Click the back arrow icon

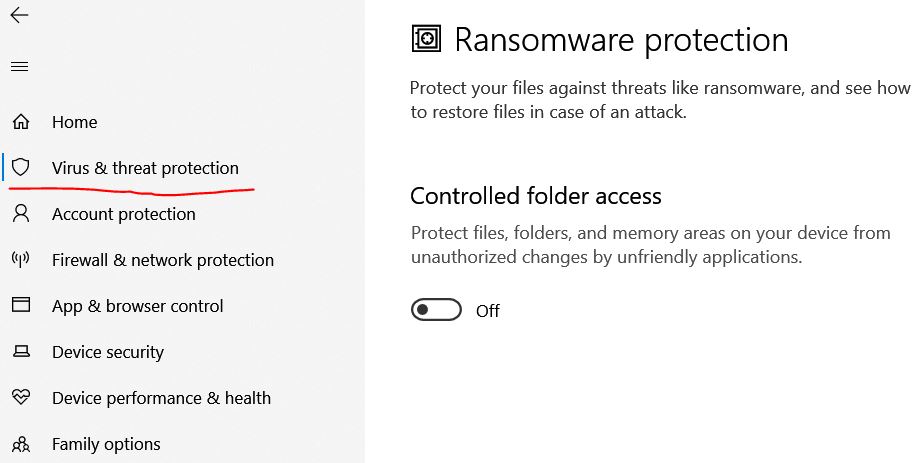coord(19,15)
